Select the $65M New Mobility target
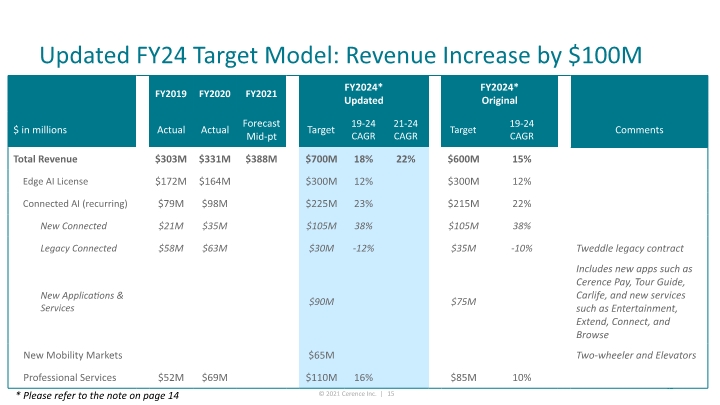This screenshot has width=720, height=405. 321,355
